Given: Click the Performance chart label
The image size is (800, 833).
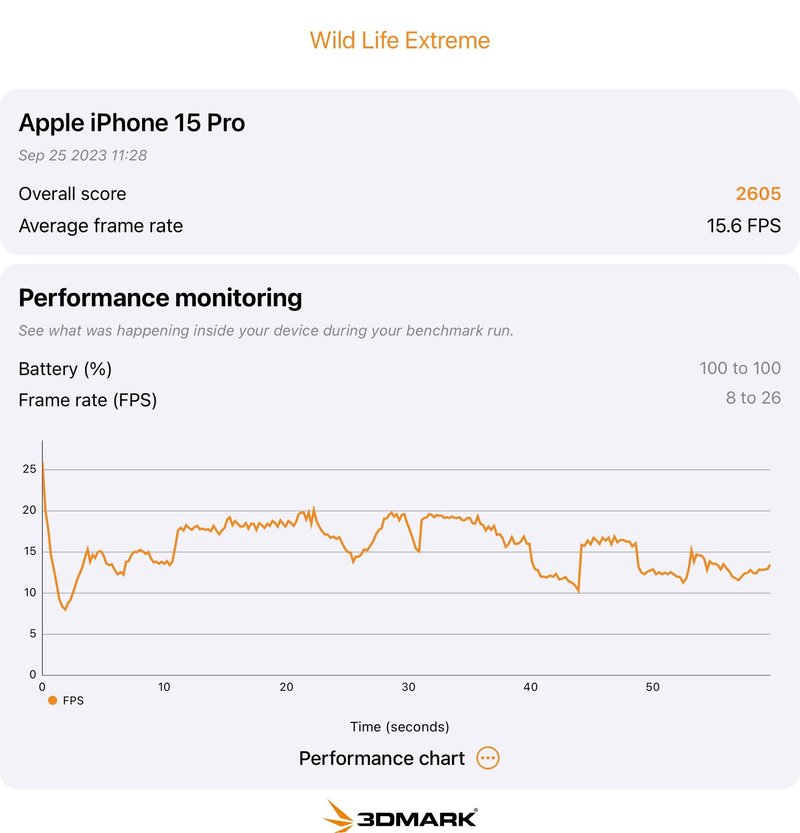Looking at the screenshot, I should coord(382,758).
